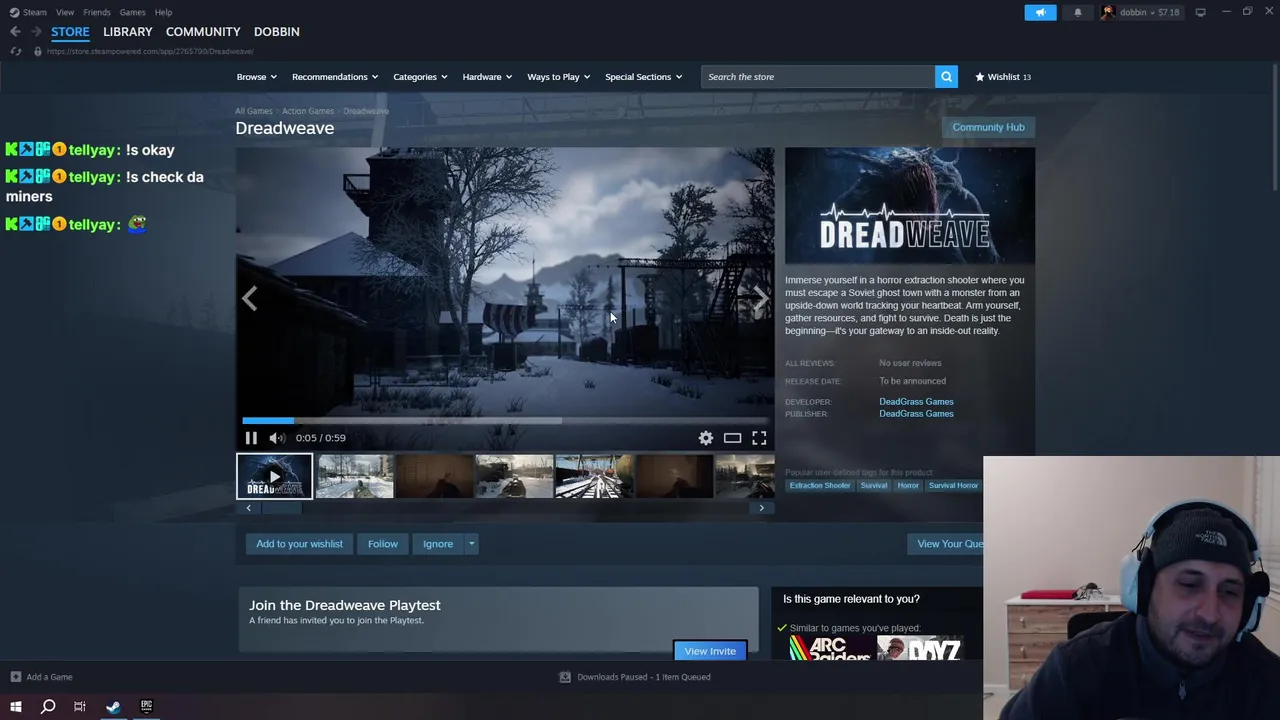This screenshot has height=720, width=1280.
Task: Click the Community Hub button
Action: point(988,127)
